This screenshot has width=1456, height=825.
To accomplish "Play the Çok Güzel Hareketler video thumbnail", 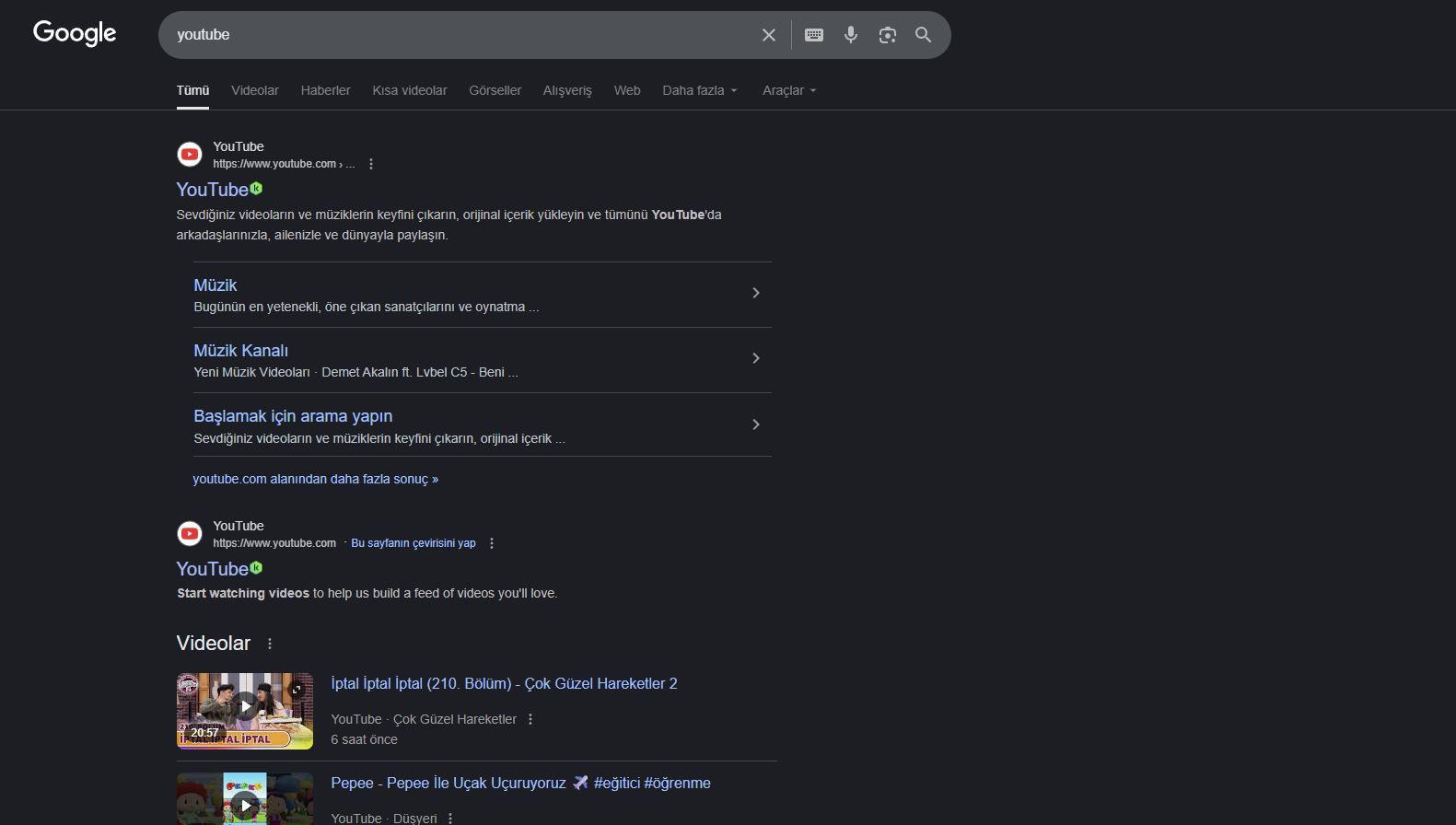I will click(x=245, y=711).
